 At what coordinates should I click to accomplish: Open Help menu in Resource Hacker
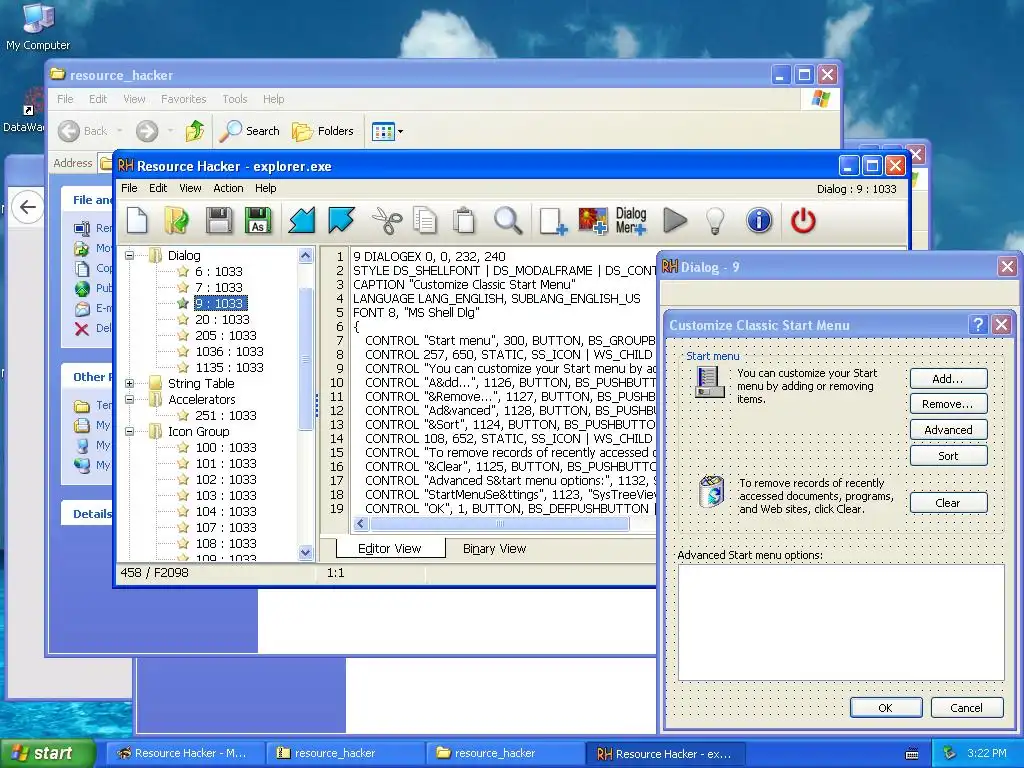click(x=265, y=188)
